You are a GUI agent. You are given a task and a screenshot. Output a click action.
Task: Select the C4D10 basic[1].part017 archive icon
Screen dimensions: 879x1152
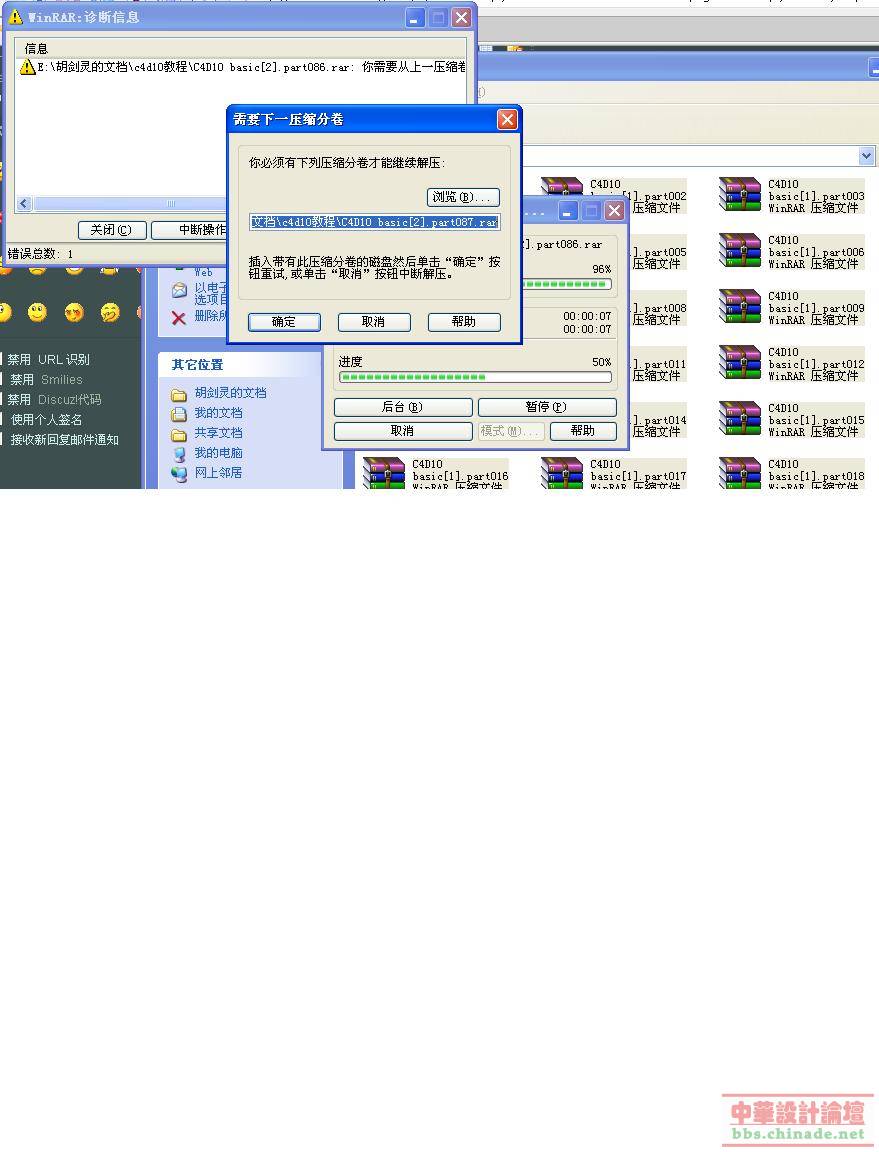[x=562, y=472]
